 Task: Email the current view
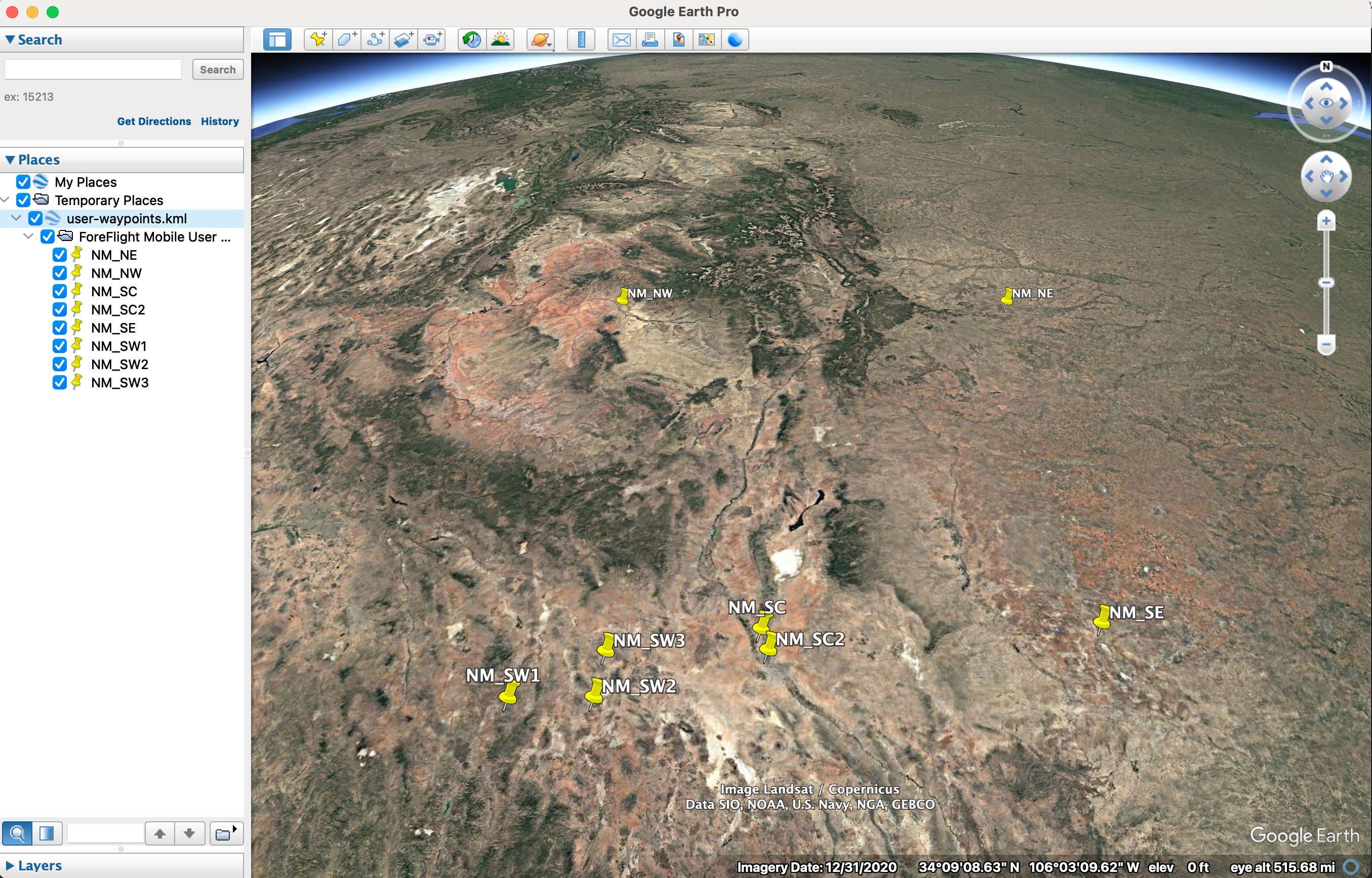pos(621,39)
